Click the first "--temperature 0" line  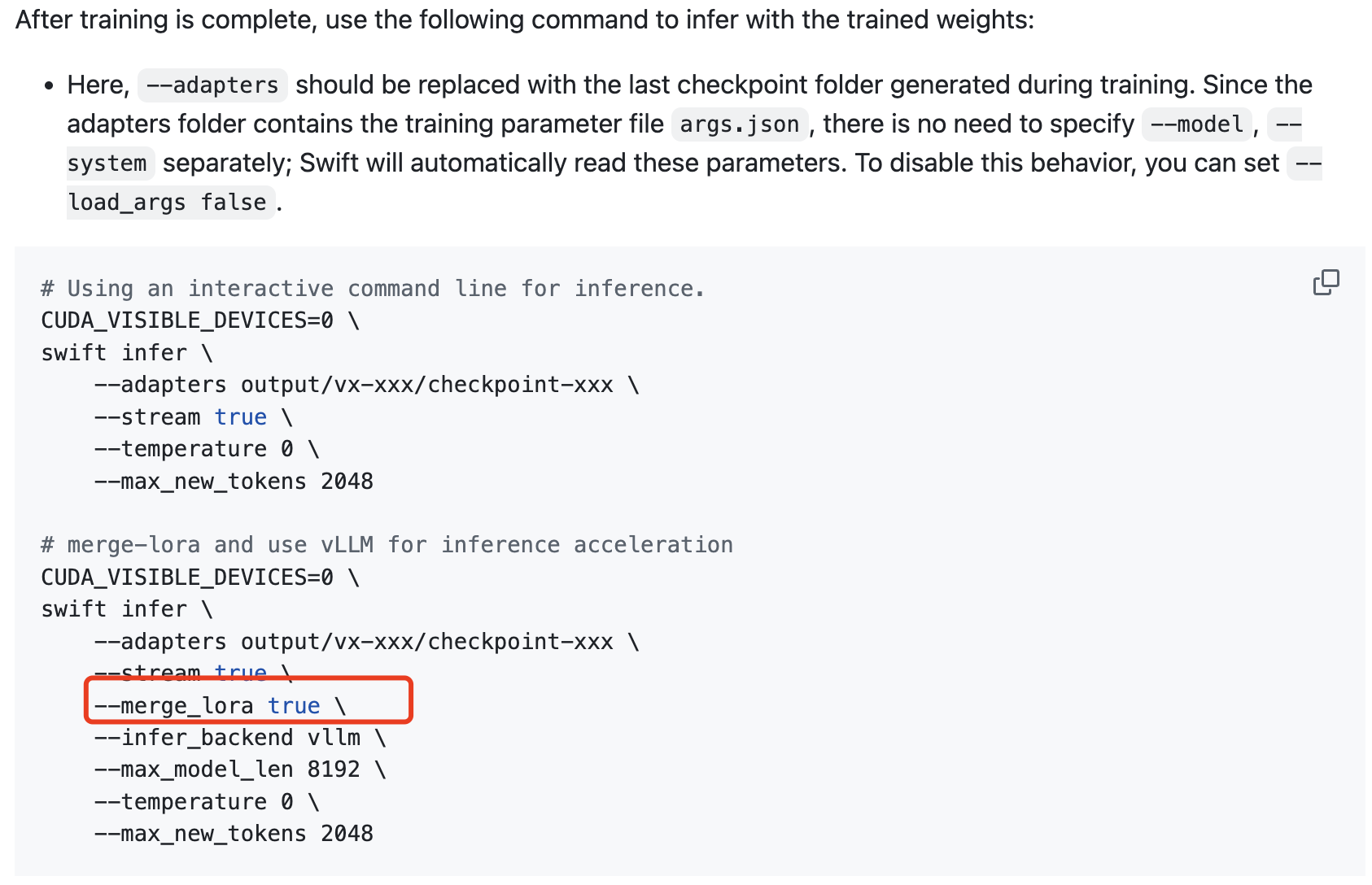(x=206, y=449)
